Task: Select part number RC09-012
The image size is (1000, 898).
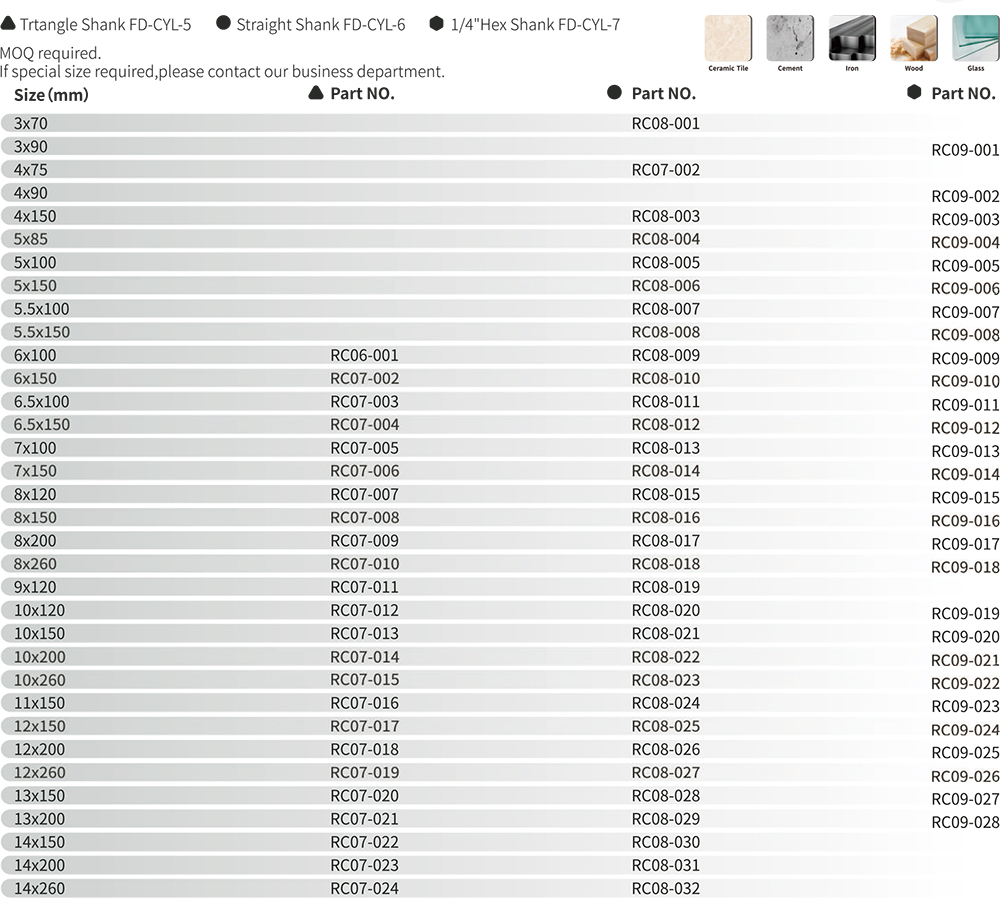Action: pyautogui.click(x=965, y=428)
